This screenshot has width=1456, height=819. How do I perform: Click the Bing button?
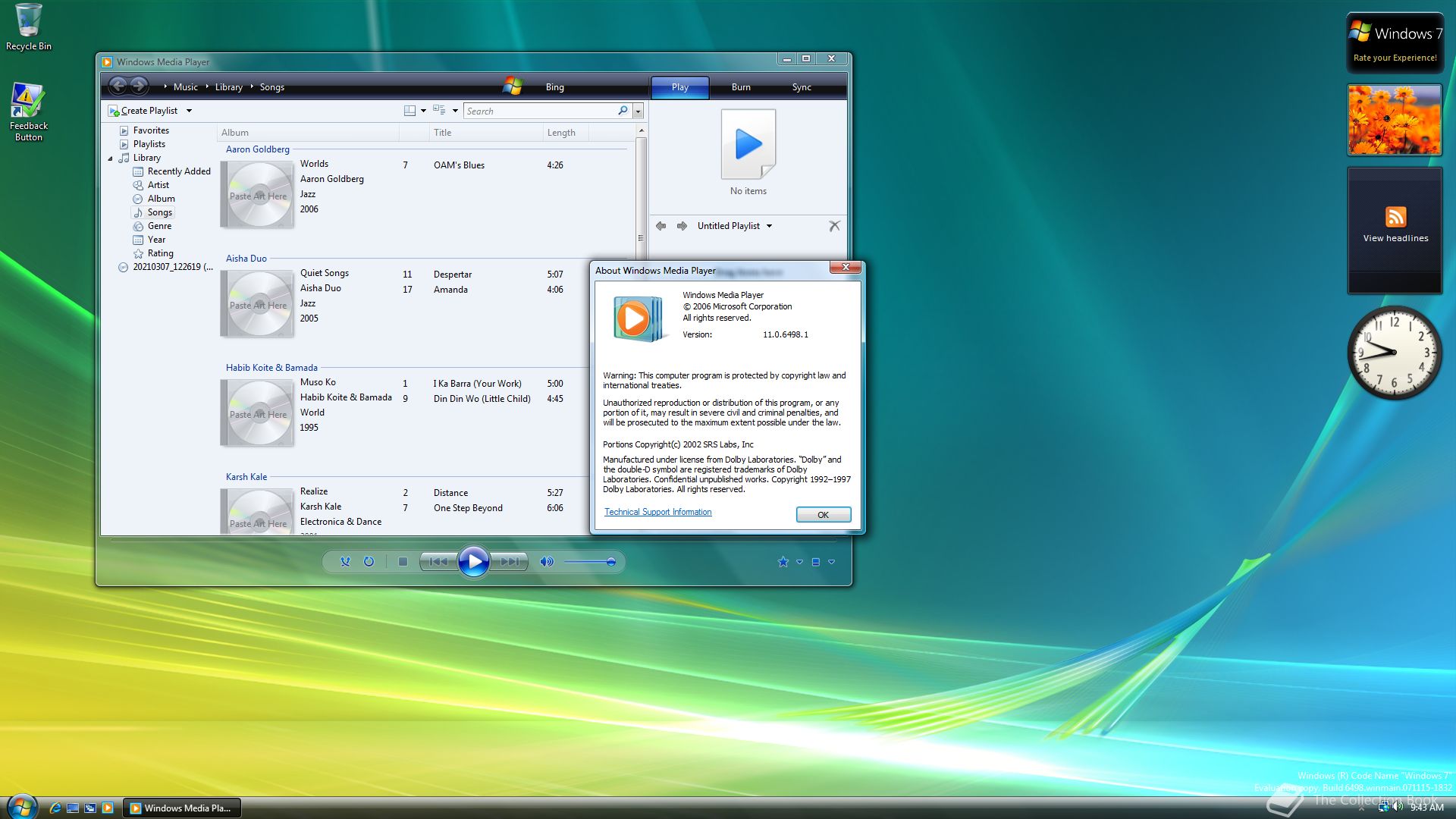click(554, 87)
